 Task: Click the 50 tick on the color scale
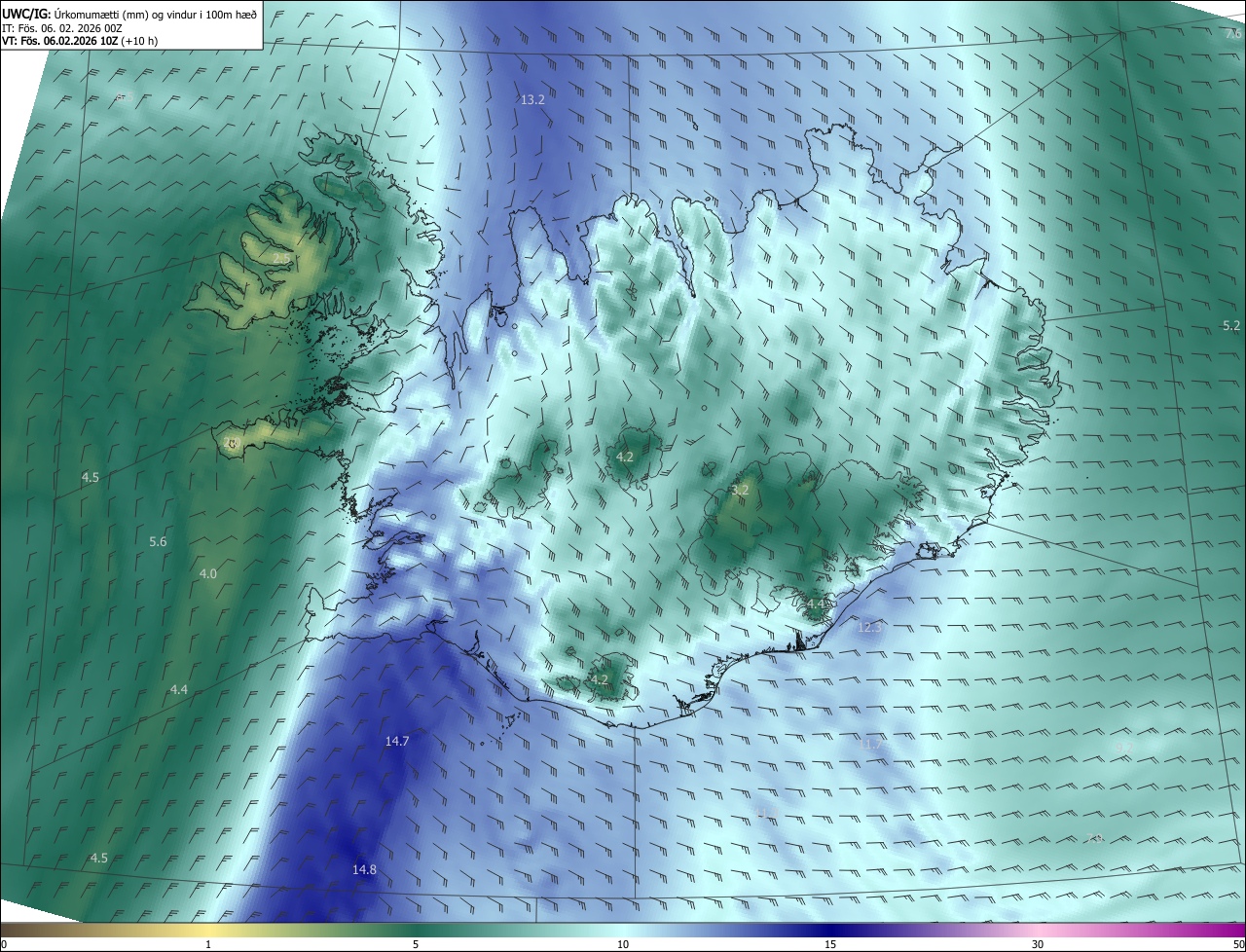(1238, 944)
